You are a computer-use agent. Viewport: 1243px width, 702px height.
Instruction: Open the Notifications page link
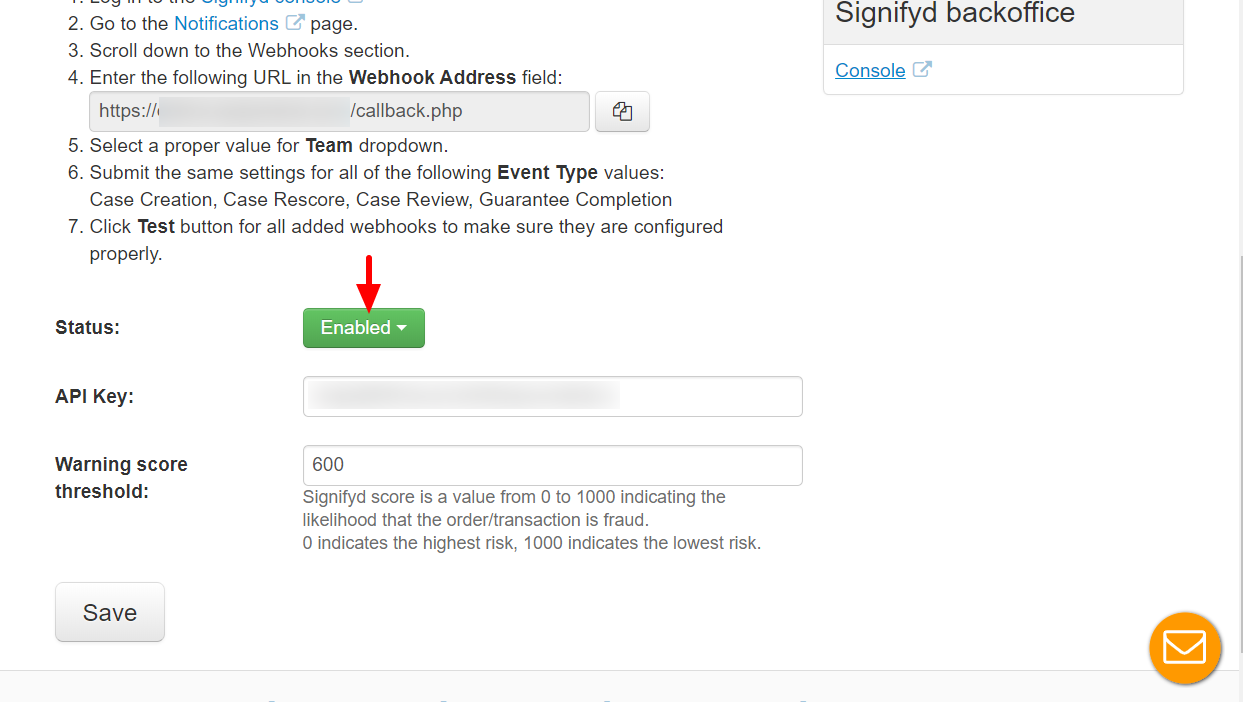(x=226, y=23)
